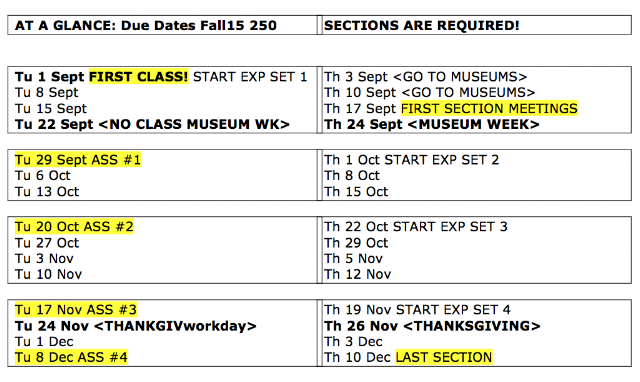Click 'Tu 24 Nov <THANKGIVworkday>' entry
The width and height of the screenshot is (640, 382).
pyautogui.click(x=136, y=326)
